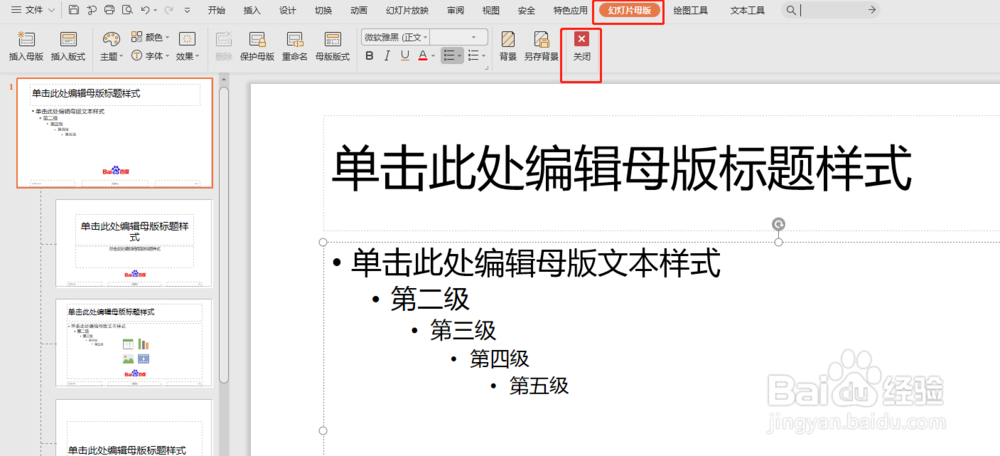The image size is (1000, 456).
Task: Expand customize quick access toolbar arrow
Action: (x=186, y=10)
